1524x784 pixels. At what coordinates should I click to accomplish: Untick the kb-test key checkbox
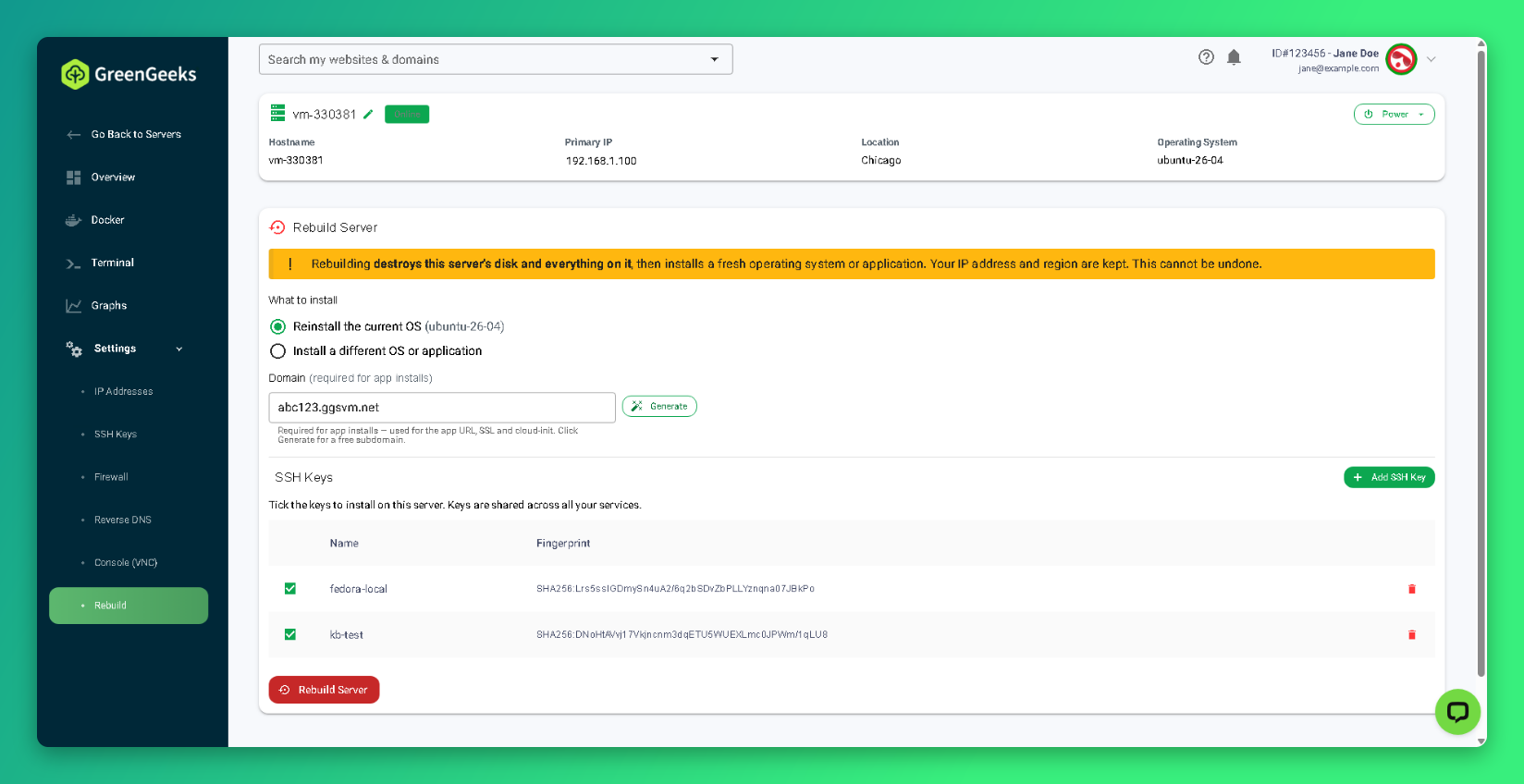coord(290,634)
